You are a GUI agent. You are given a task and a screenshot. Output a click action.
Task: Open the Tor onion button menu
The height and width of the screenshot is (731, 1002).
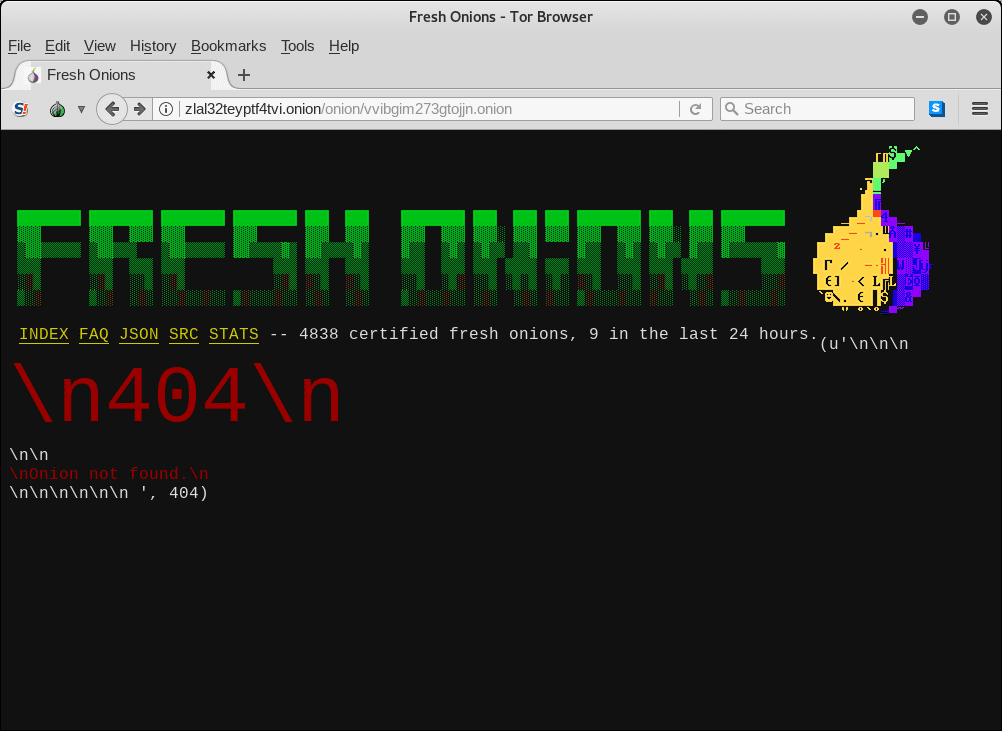click(x=58, y=109)
